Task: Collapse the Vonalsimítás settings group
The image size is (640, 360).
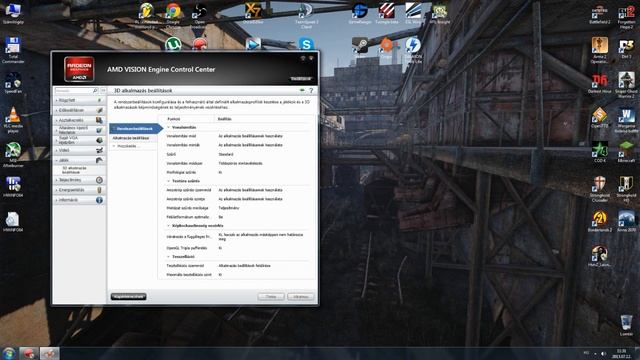Action: point(169,127)
